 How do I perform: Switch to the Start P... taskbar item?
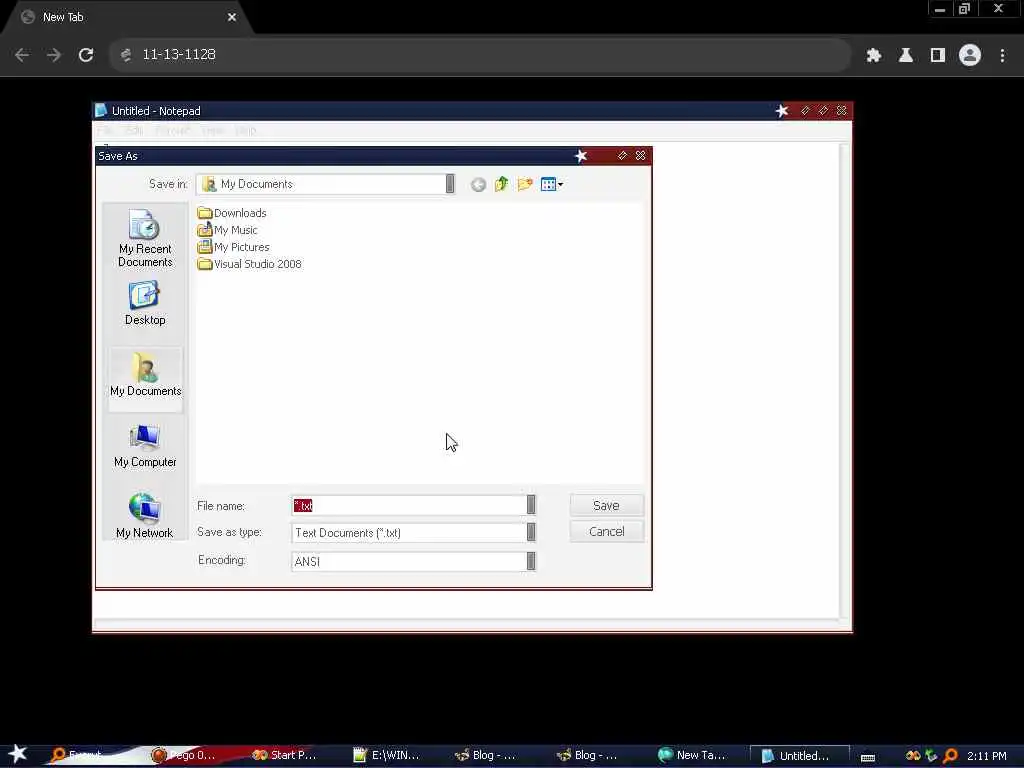[284, 756]
